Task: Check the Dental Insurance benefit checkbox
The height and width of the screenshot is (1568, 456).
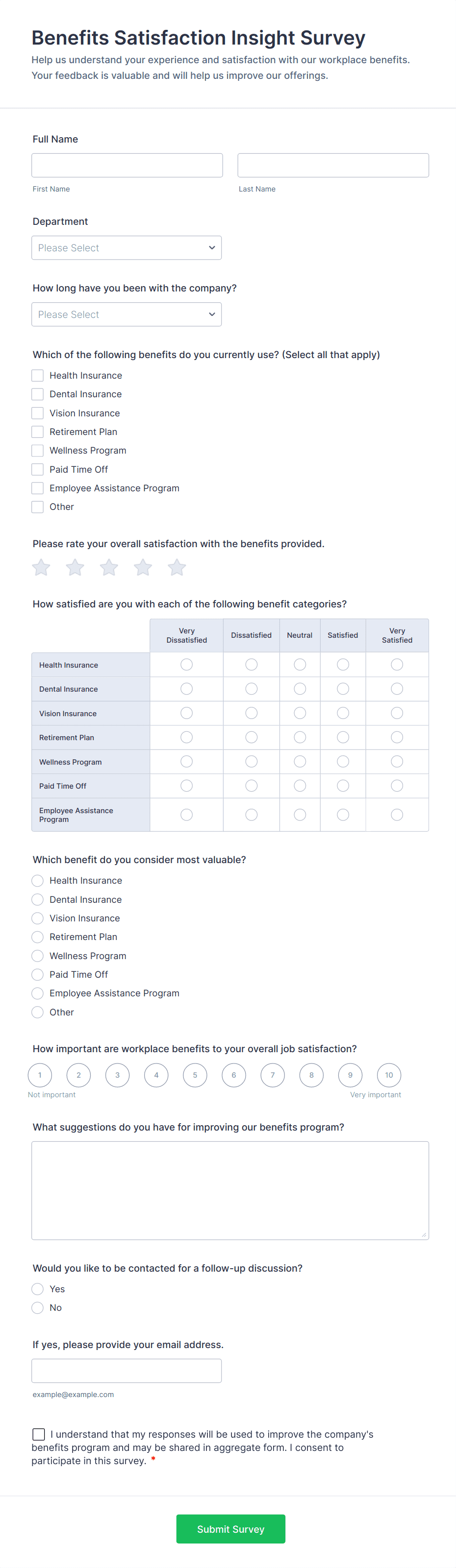Action: 37,394
